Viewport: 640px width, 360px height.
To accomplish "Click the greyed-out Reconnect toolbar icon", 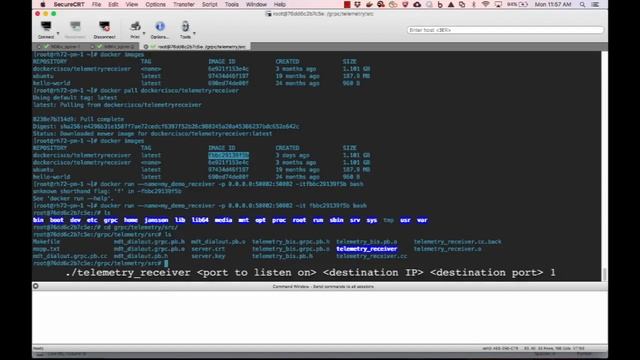I will pyautogui.click(x=75, y=27).
